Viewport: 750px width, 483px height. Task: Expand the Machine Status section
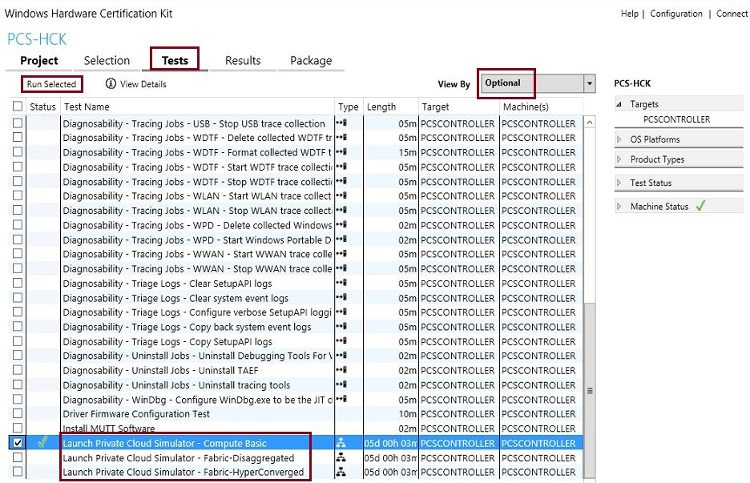click(619, 207)
